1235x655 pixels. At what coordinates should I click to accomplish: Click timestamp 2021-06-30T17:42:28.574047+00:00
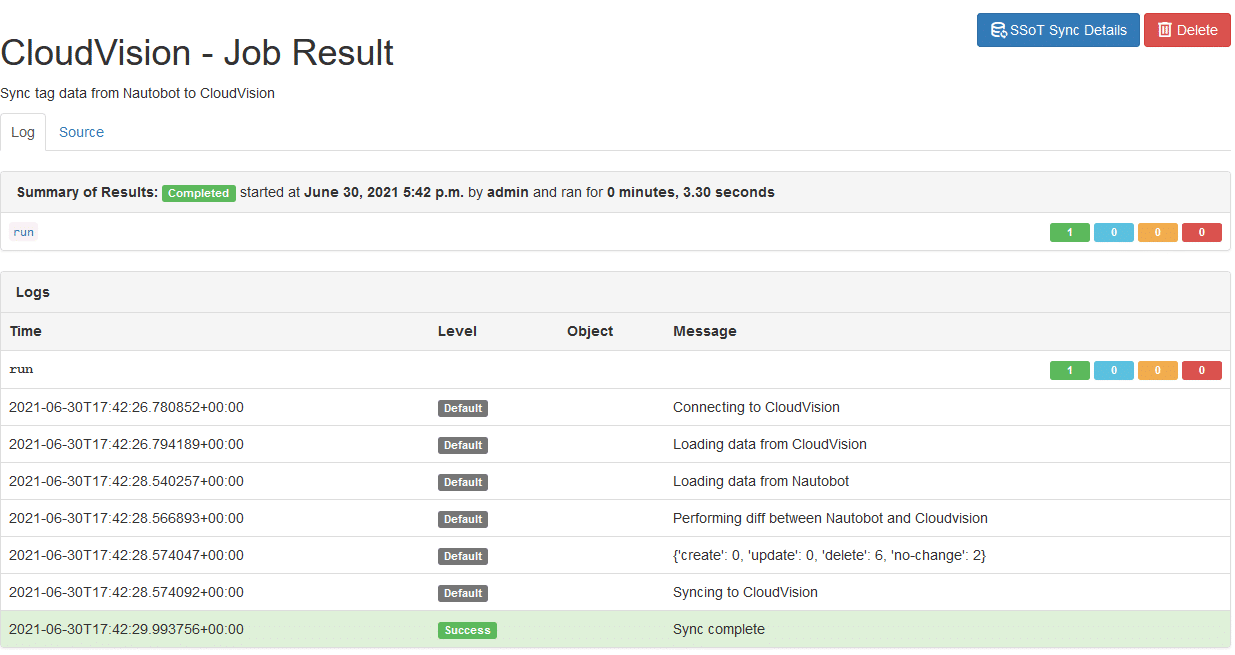coord(126,555)
